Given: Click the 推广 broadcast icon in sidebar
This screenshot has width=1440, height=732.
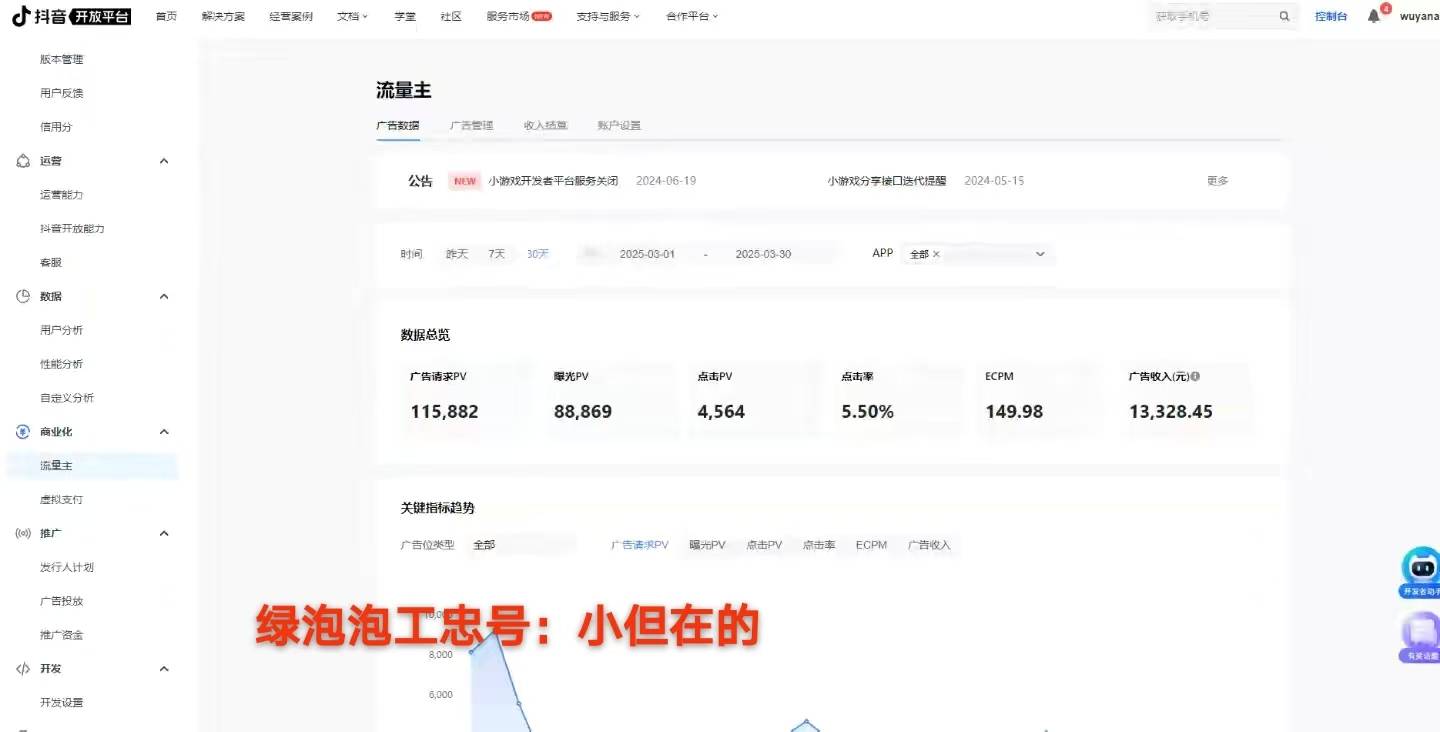Looking at the screenshot, I should 23,533.
